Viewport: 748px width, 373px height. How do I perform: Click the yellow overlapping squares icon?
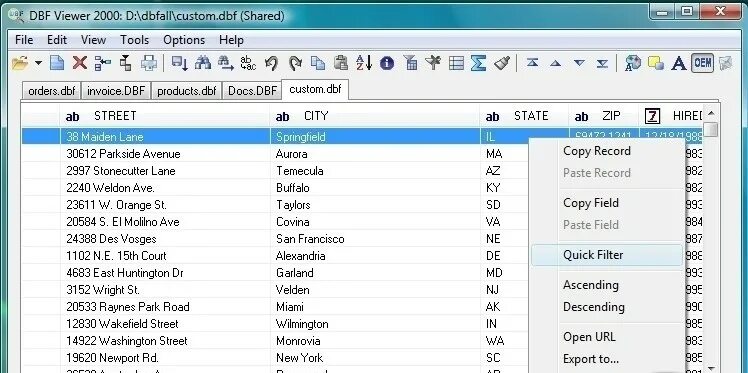[656, 63]
